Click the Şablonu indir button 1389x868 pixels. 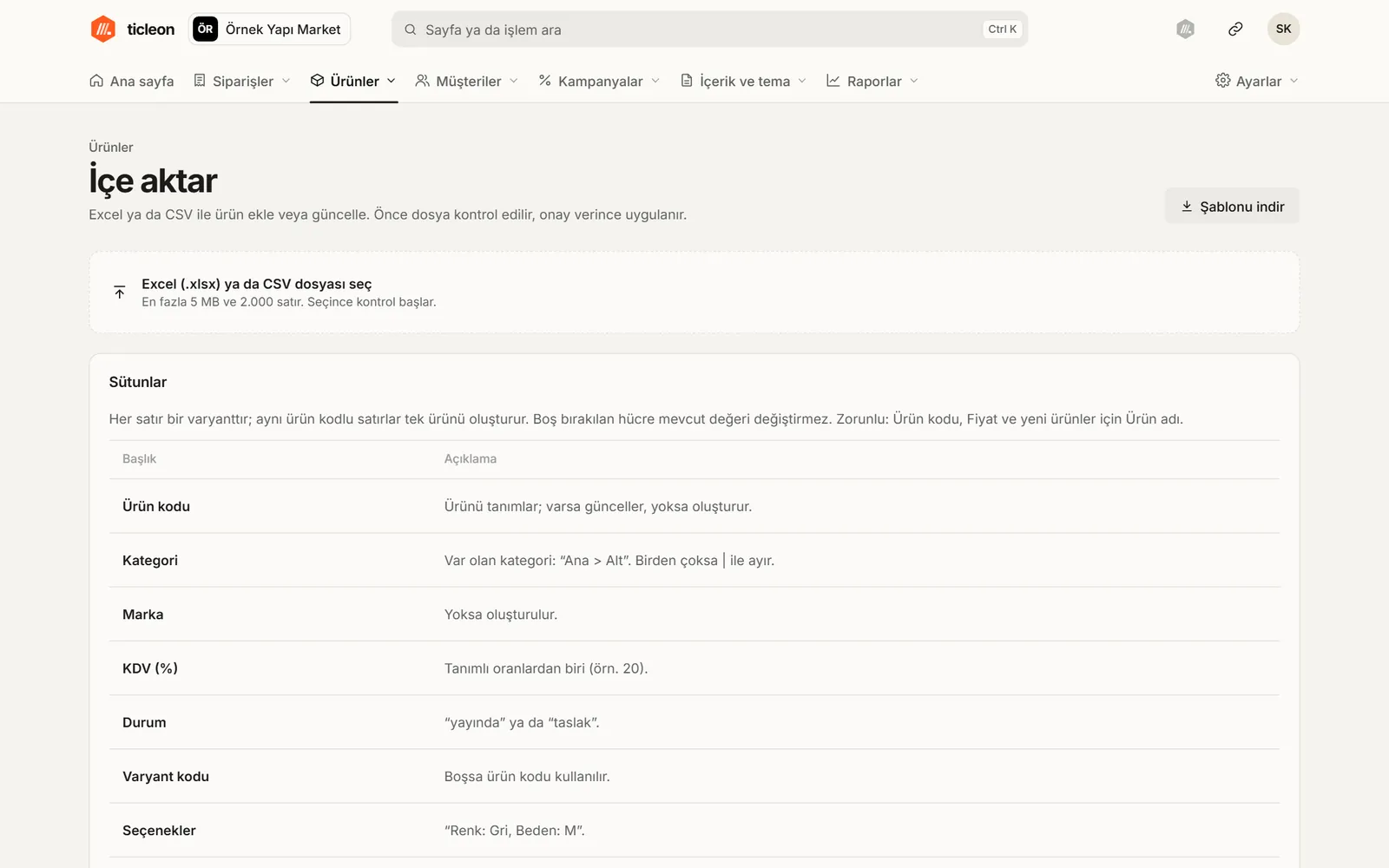(1232, 207)
